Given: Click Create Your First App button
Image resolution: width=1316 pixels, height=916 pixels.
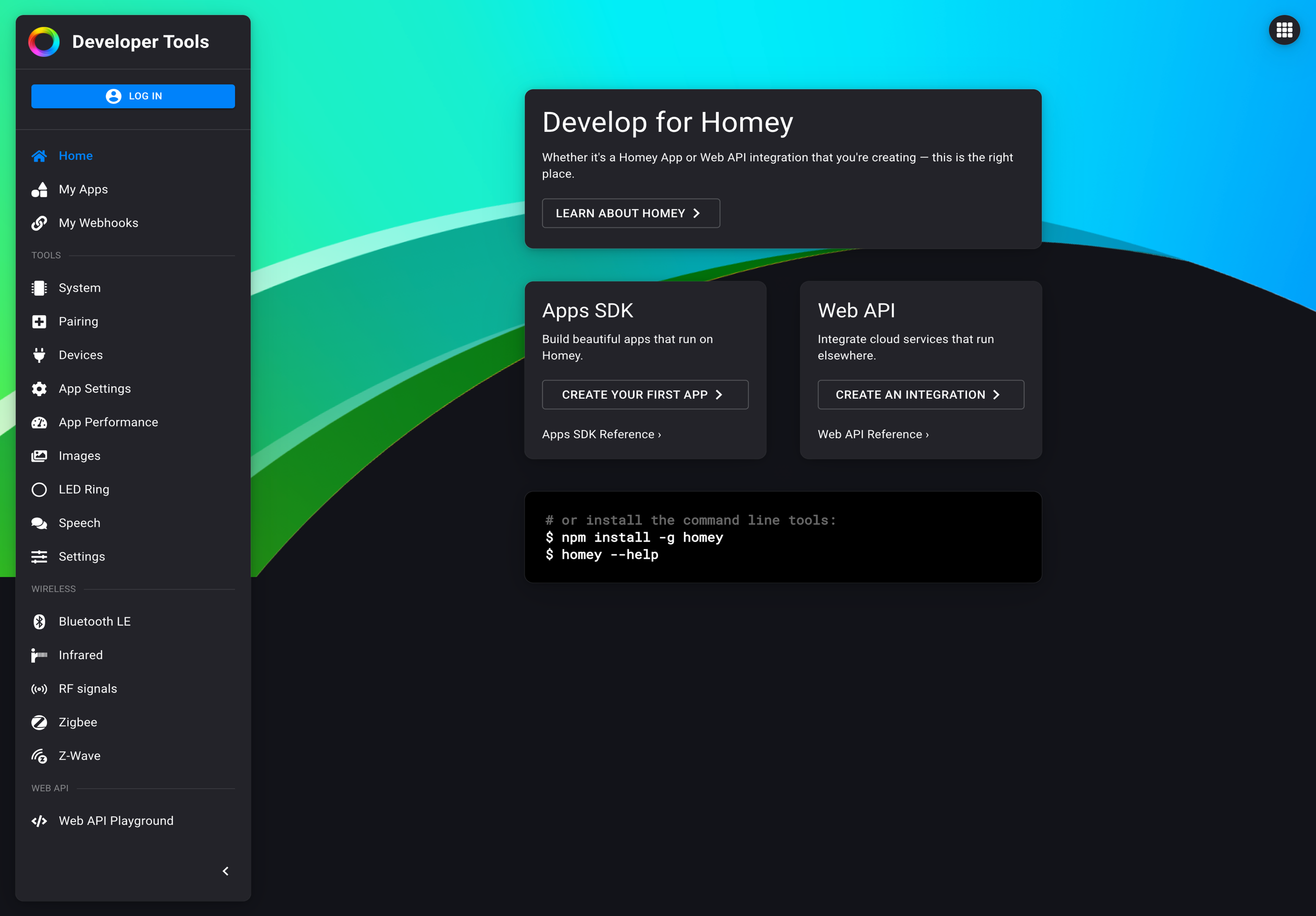Looking at the screenshot, I should point(645,395).
